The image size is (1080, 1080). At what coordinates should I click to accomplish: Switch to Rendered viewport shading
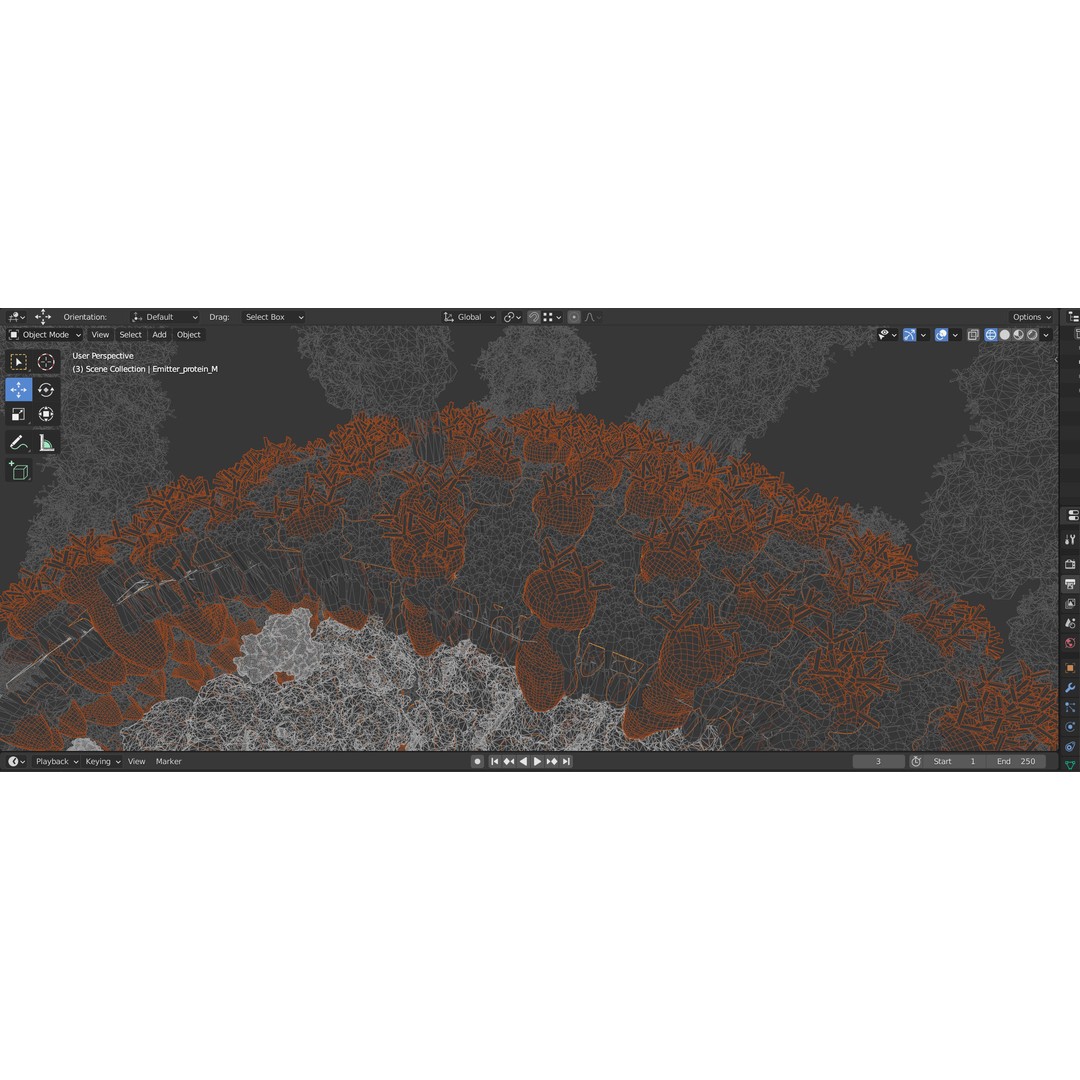pos(1032,335)
